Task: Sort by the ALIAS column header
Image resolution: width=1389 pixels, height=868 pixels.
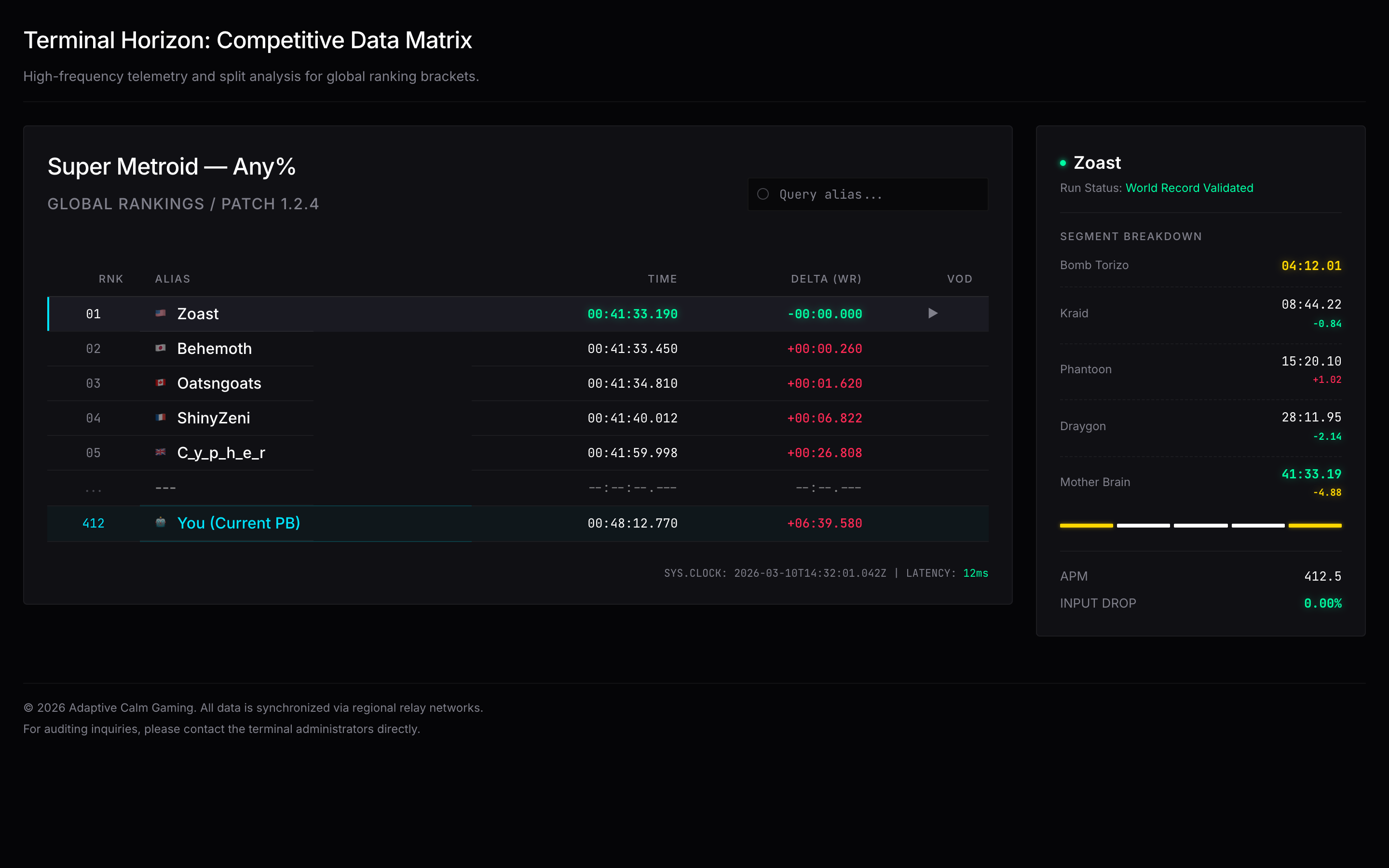Action: pyautogui.click(x=172, y=279)
